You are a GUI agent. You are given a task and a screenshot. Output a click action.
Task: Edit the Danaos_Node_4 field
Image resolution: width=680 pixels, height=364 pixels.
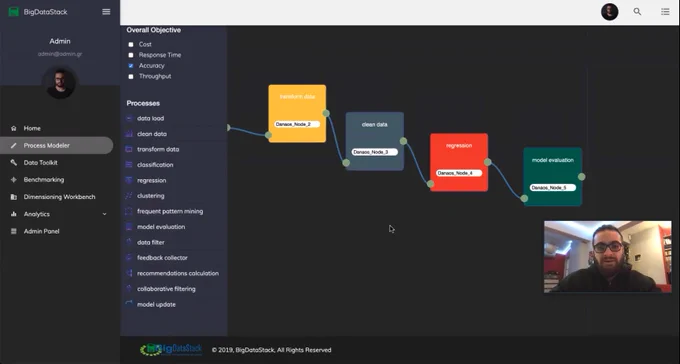459,173
